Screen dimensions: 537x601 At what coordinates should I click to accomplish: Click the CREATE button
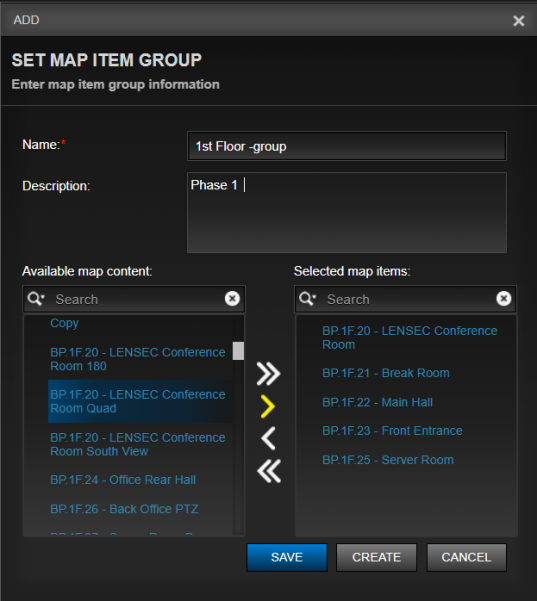click(x=376, y=557)
